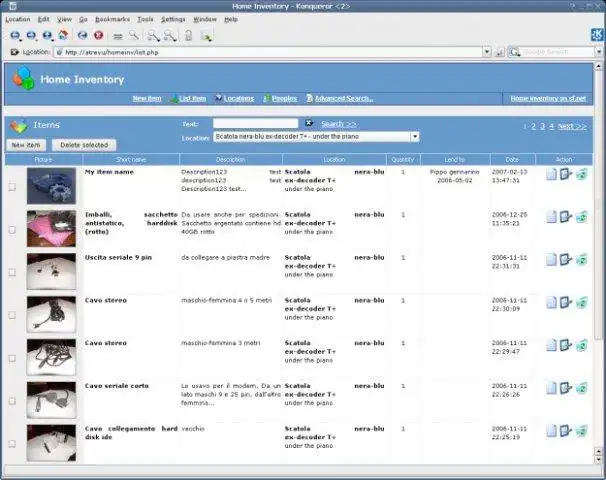Click the next >> pagination link

pyautogui.click(x=572, y=126)
